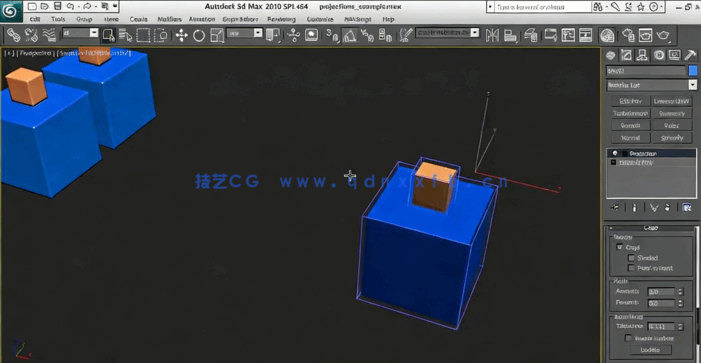Toggle Percent Snap on the main toolbar
The image size is (701, 363).
click(367, 35)
